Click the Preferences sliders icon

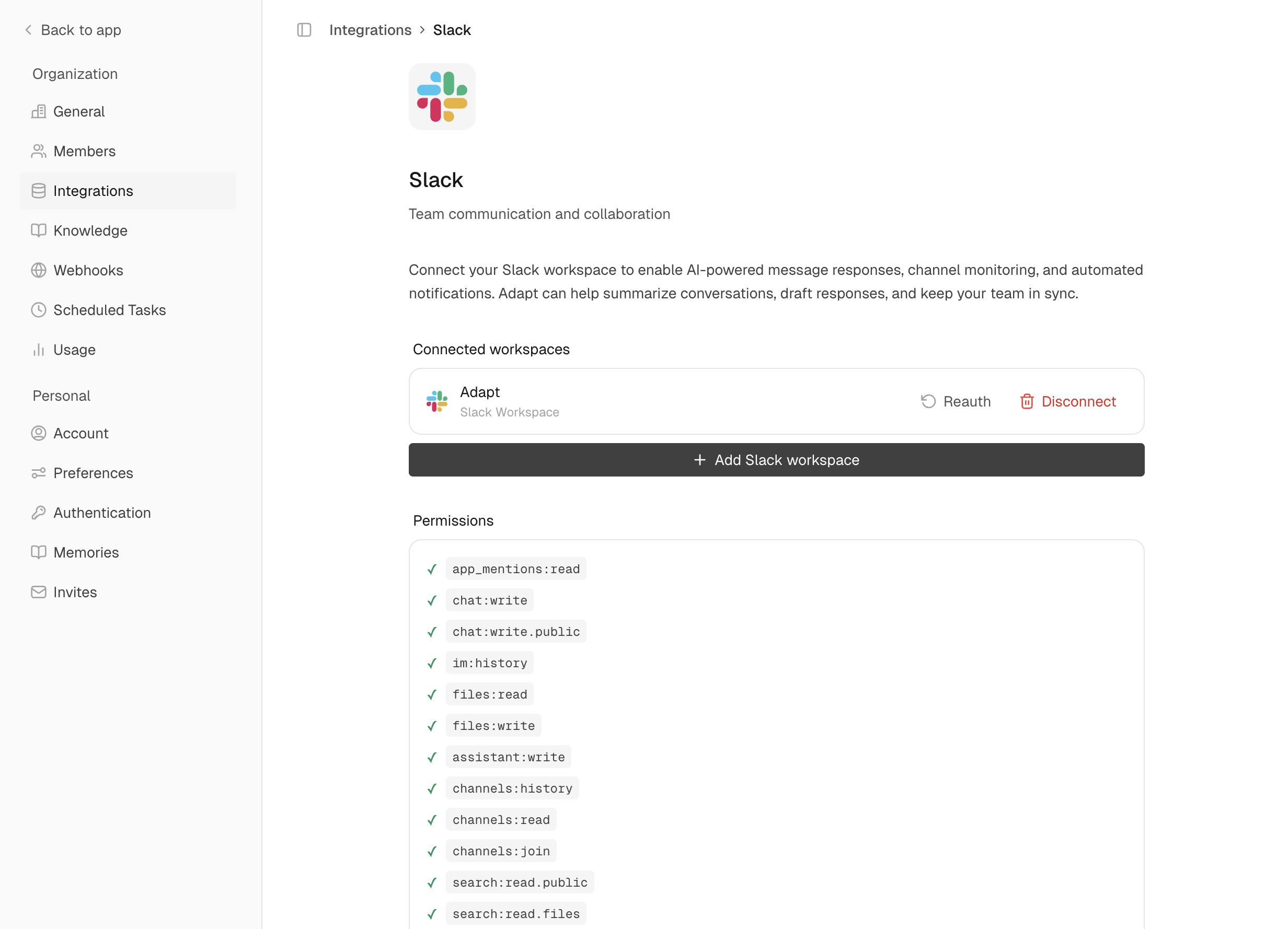click(x=39, y=473)
